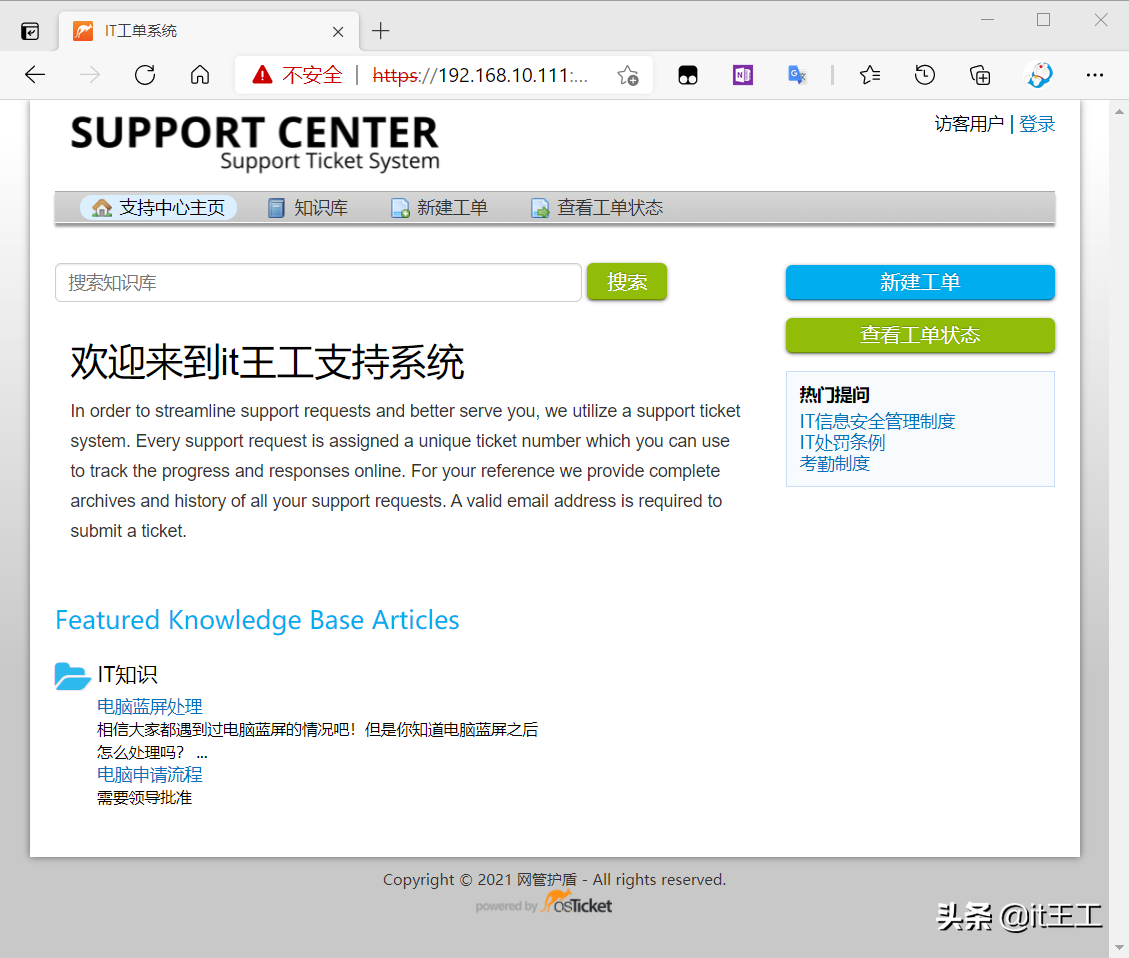Go to browser home page icon
Viewport: 1129px width, 958px height.
click(x=200, y=75)
